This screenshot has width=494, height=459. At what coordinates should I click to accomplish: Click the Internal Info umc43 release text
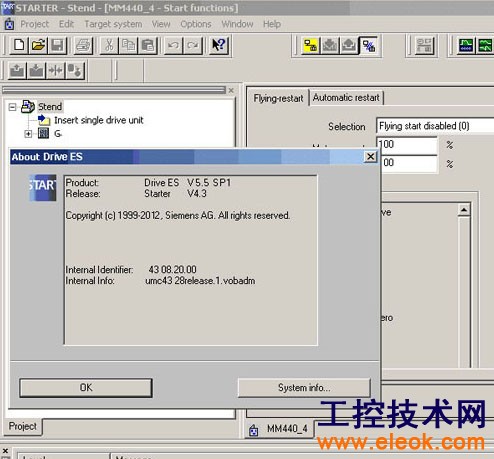(200, 281)
